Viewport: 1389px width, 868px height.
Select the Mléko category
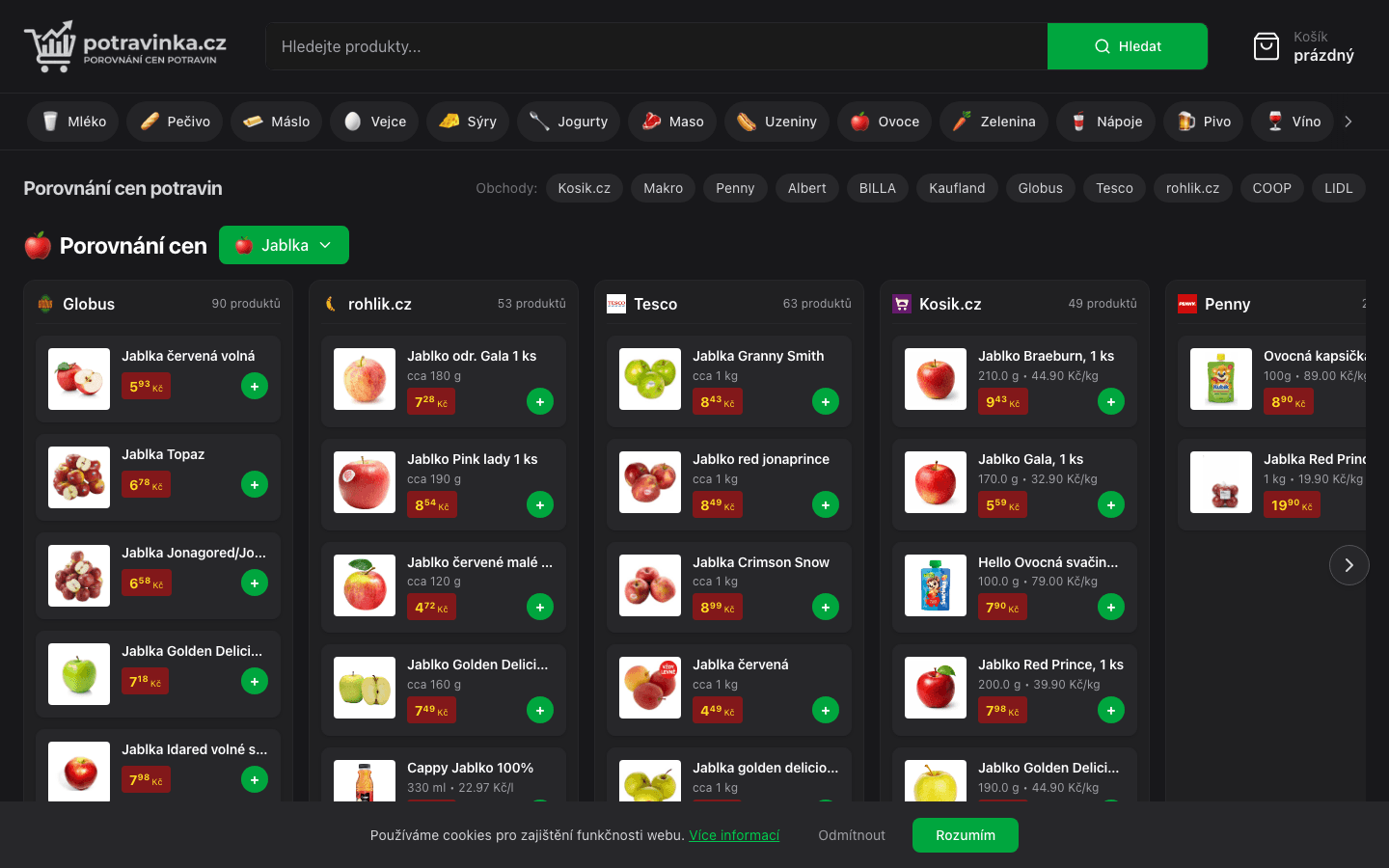click(x=73, y=122)
